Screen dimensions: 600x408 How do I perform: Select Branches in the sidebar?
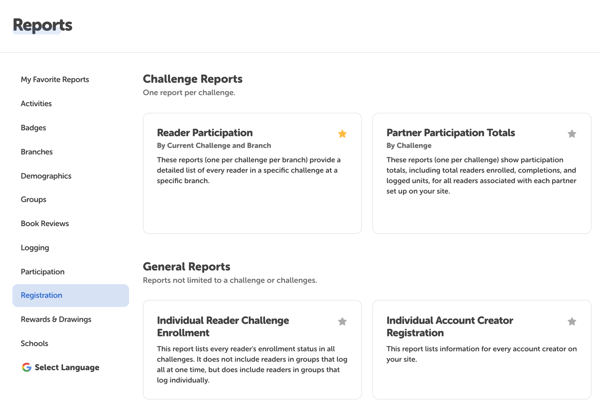coord(37,152)
